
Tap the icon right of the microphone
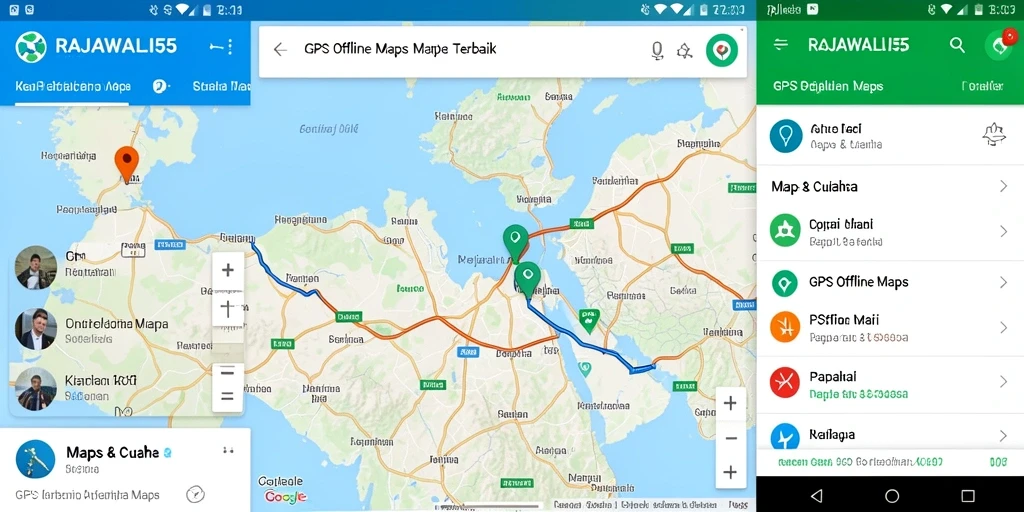pyautogui.click(x=684, y=50)
